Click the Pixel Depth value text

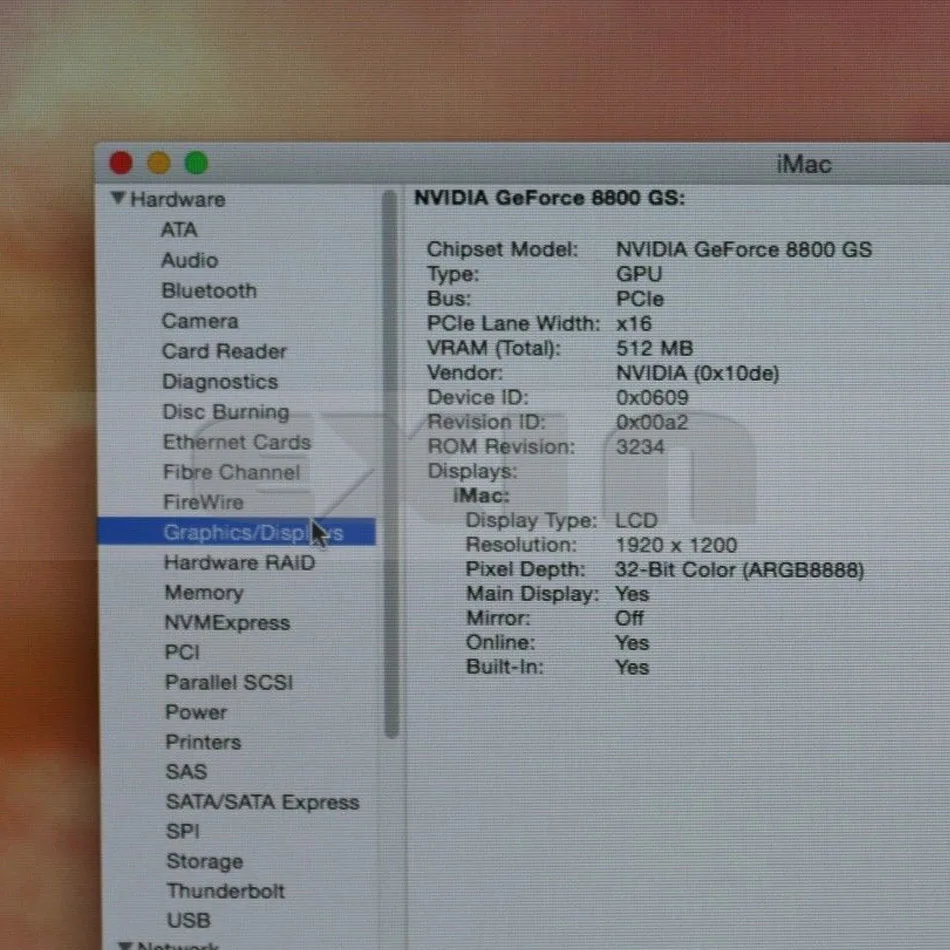(x=739, y=570)
